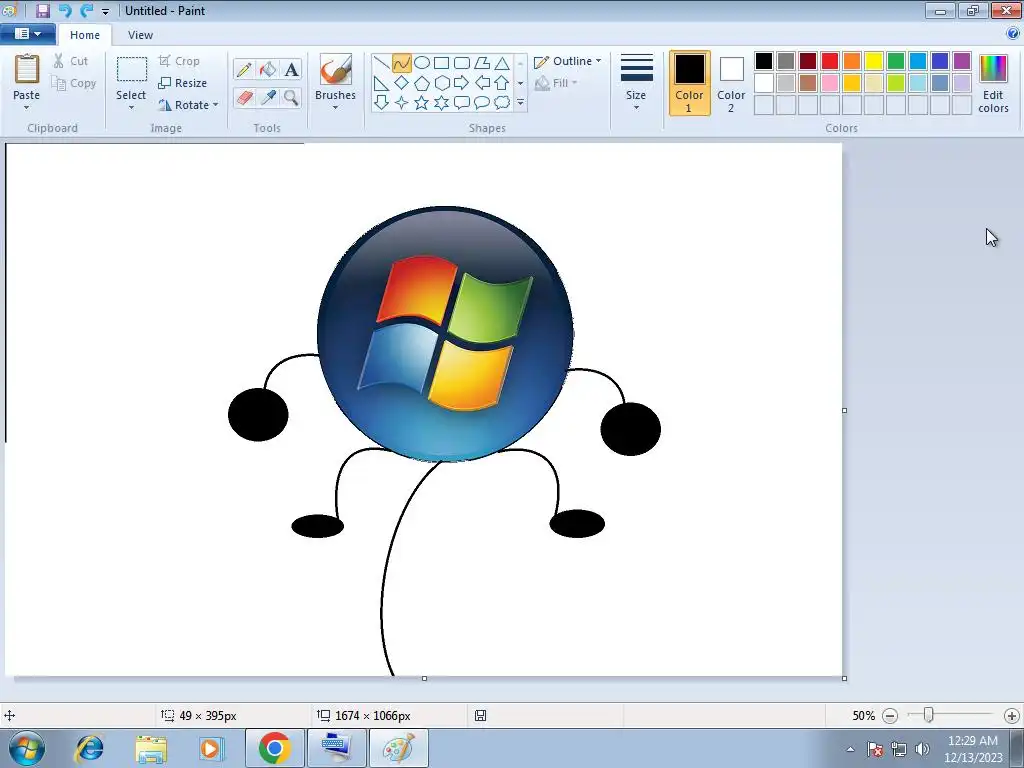The image size is (1024, 768).
Task: Choose the Pentagon shape
Action: [422, 83]
